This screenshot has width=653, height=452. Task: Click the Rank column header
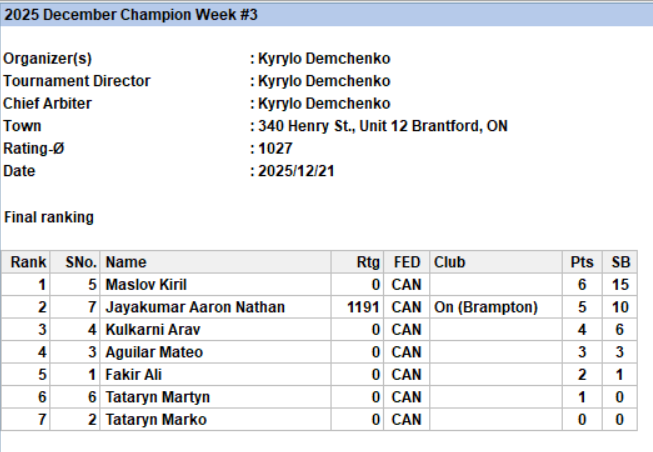(28, 262)
